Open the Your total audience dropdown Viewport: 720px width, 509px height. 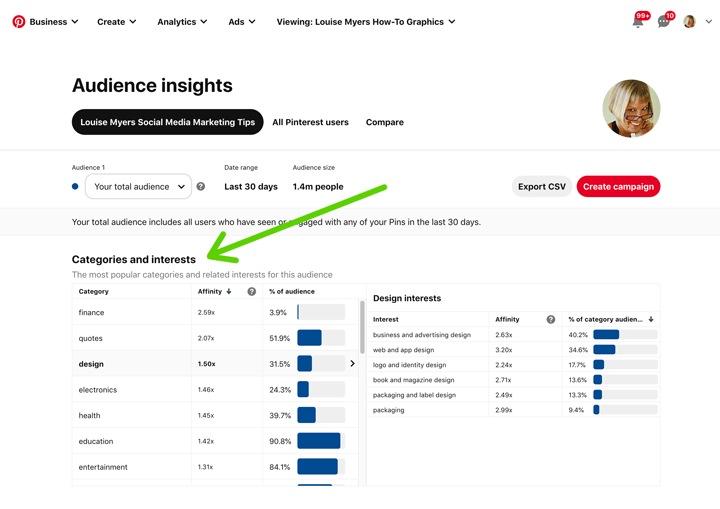click(x=138, y=187)
